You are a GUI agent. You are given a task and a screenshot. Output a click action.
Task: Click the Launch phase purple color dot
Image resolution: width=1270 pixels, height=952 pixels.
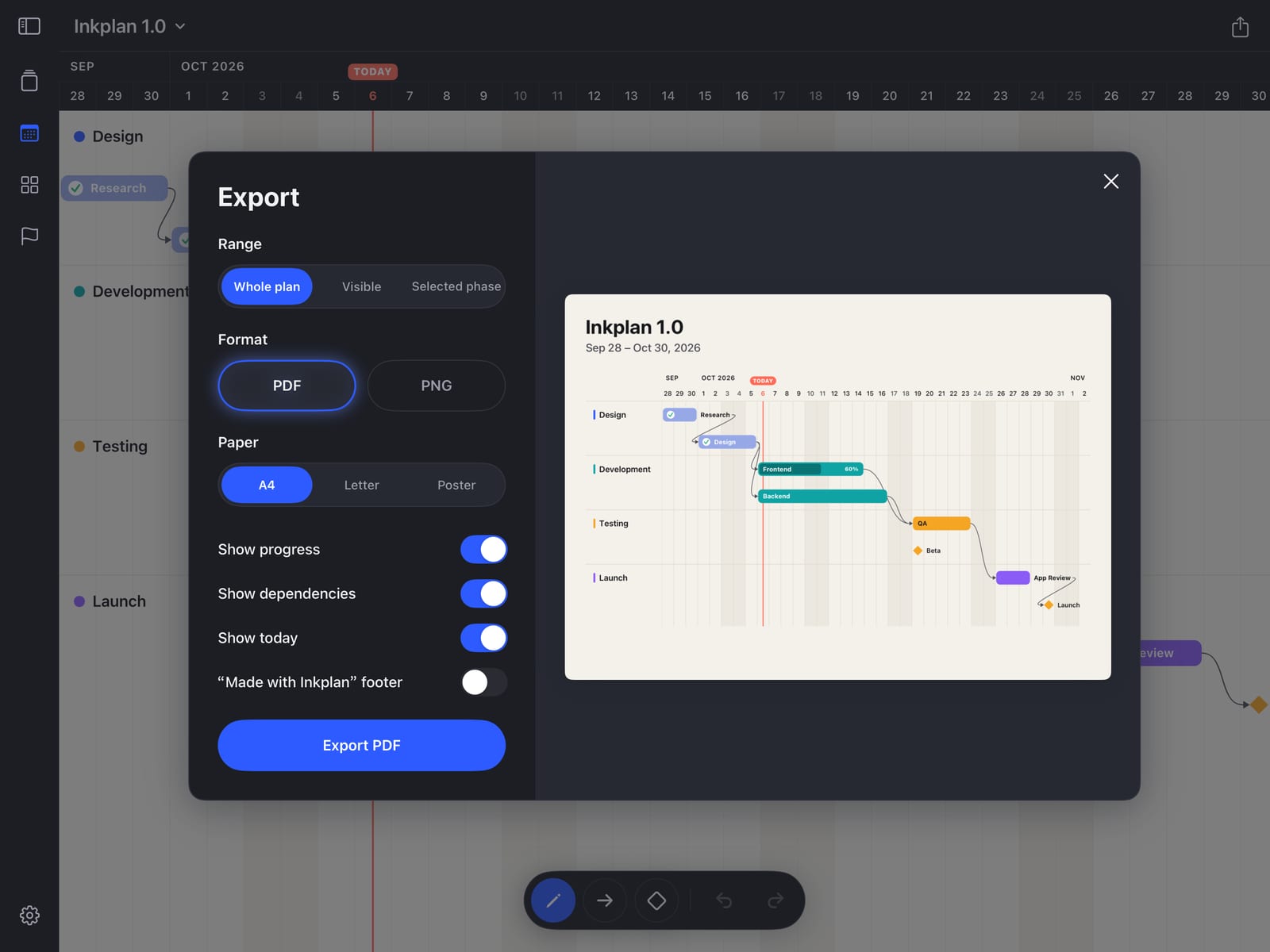[x=79, y=601]
